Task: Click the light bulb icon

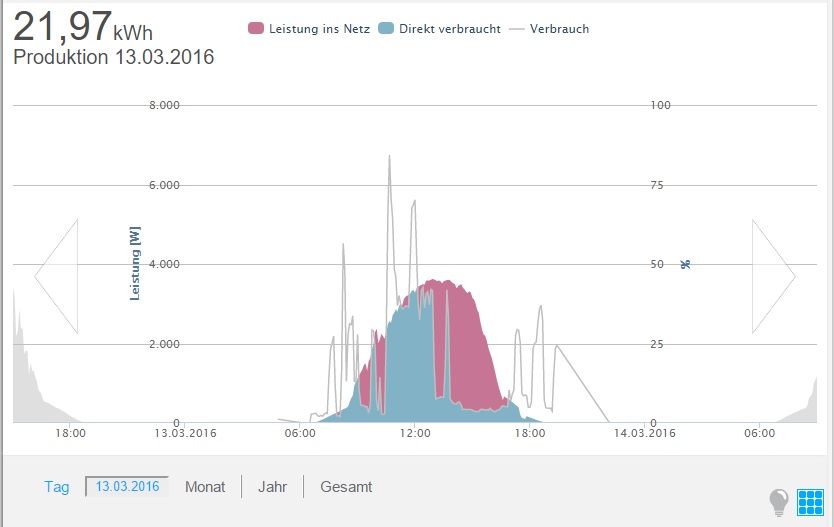Action: coord(778,501)
